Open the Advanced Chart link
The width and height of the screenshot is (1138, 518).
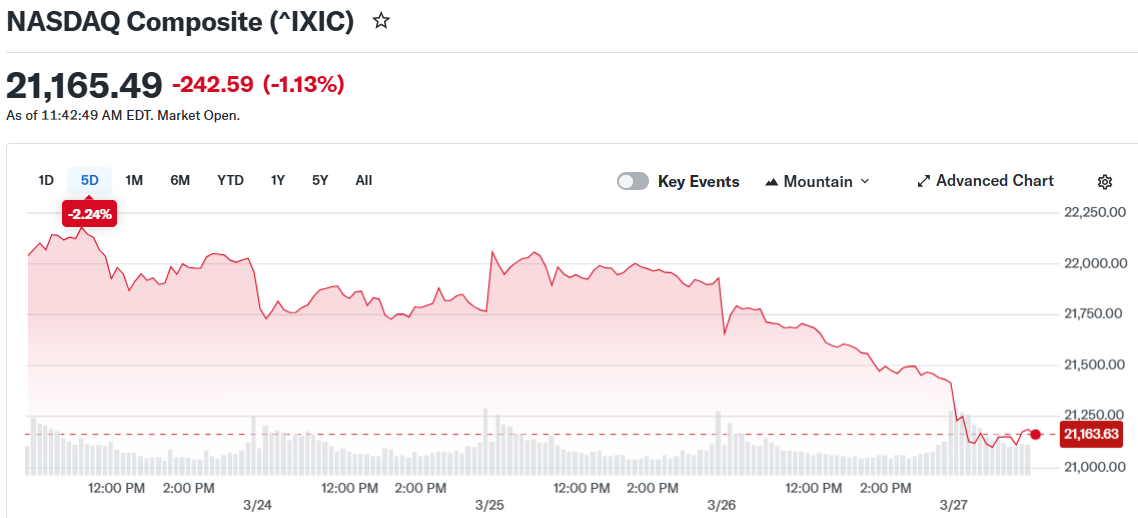994,181
